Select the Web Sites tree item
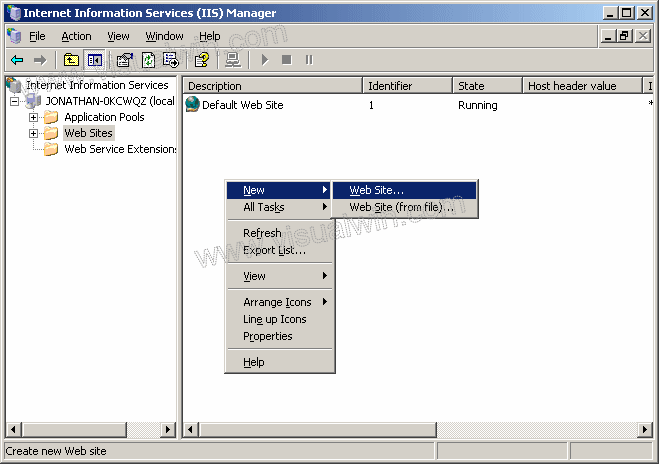Viewport: 659px width, 464px height. (89, 133)
